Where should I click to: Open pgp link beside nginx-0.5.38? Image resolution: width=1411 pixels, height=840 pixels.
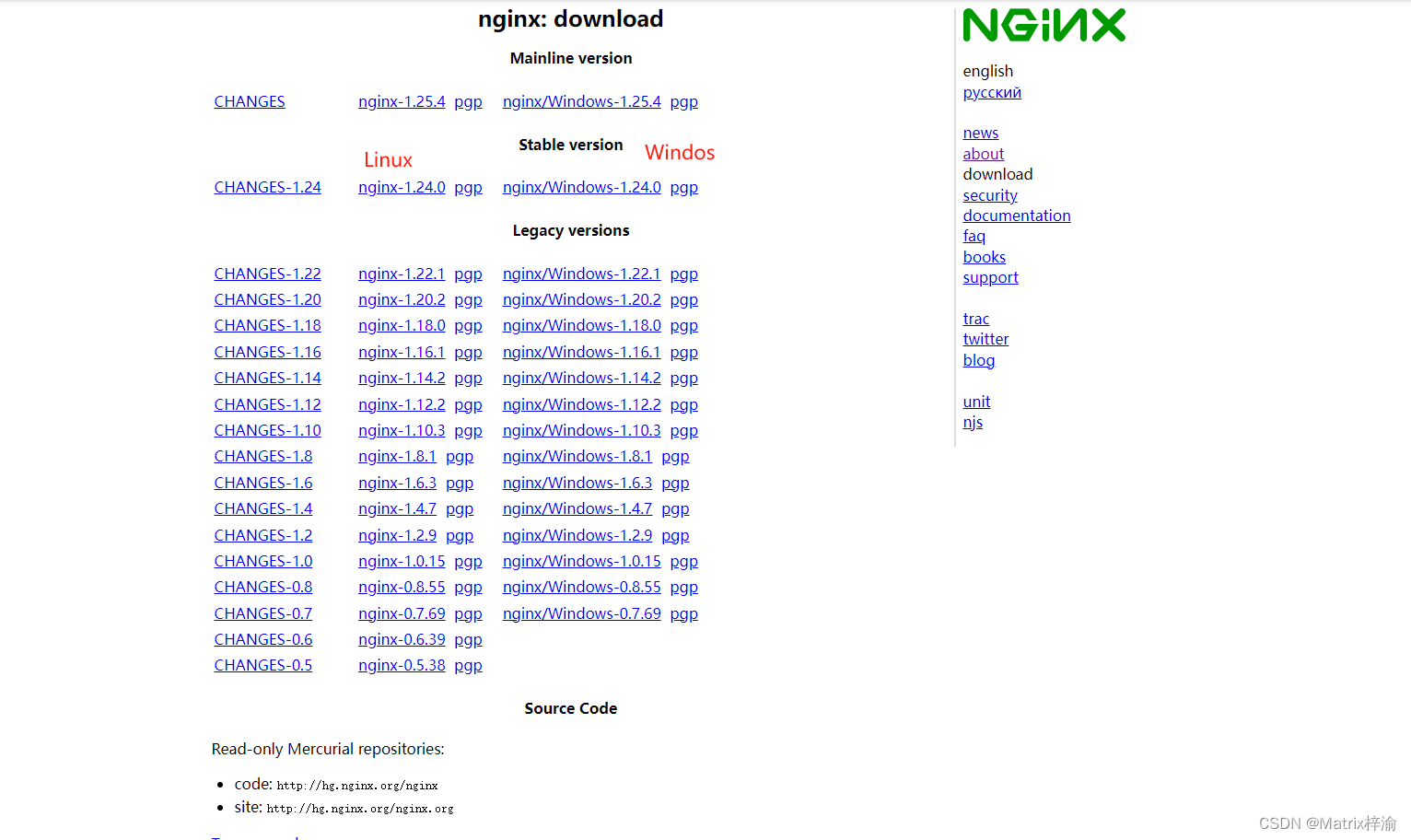click(468, 666)
